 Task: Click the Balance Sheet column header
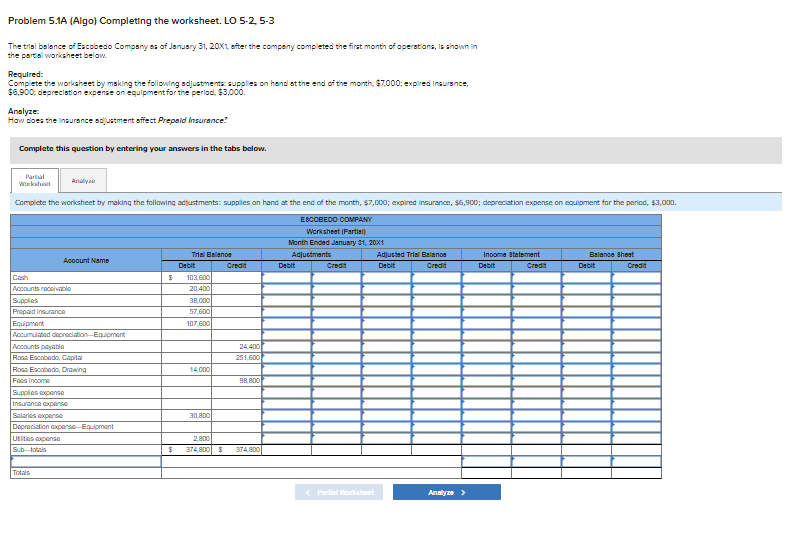point(611,255)
